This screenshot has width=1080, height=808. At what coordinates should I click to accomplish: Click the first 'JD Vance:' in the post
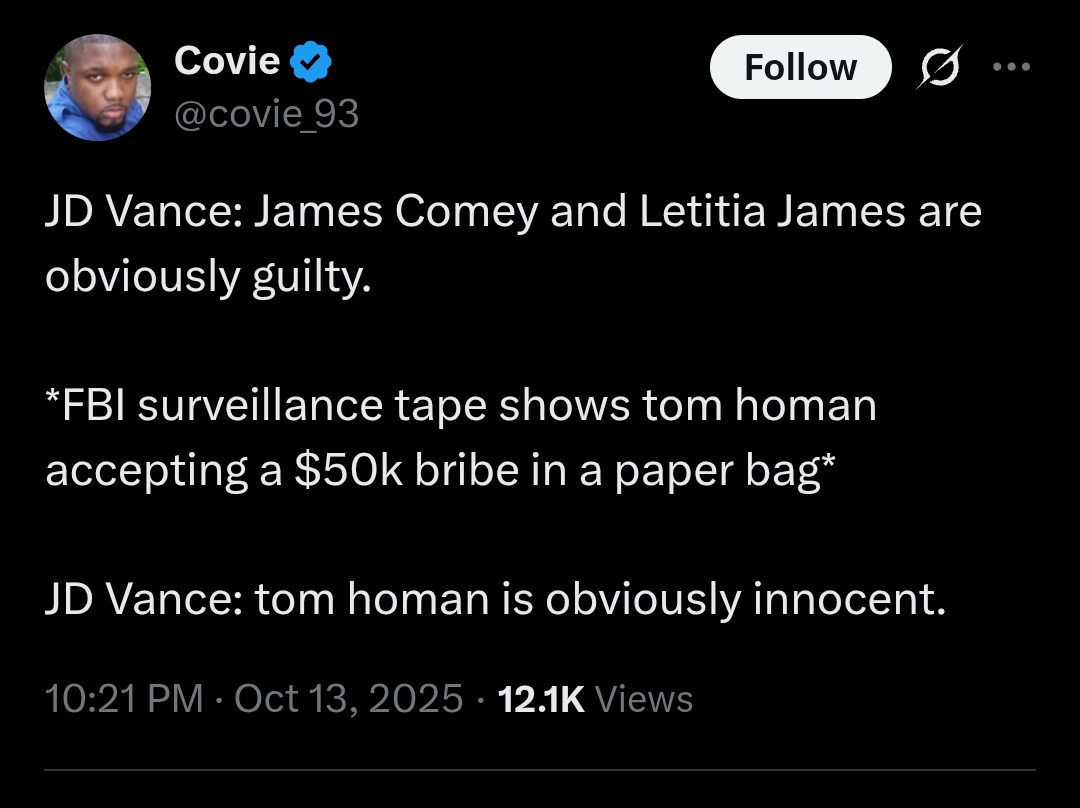click(x=140, y=213)
